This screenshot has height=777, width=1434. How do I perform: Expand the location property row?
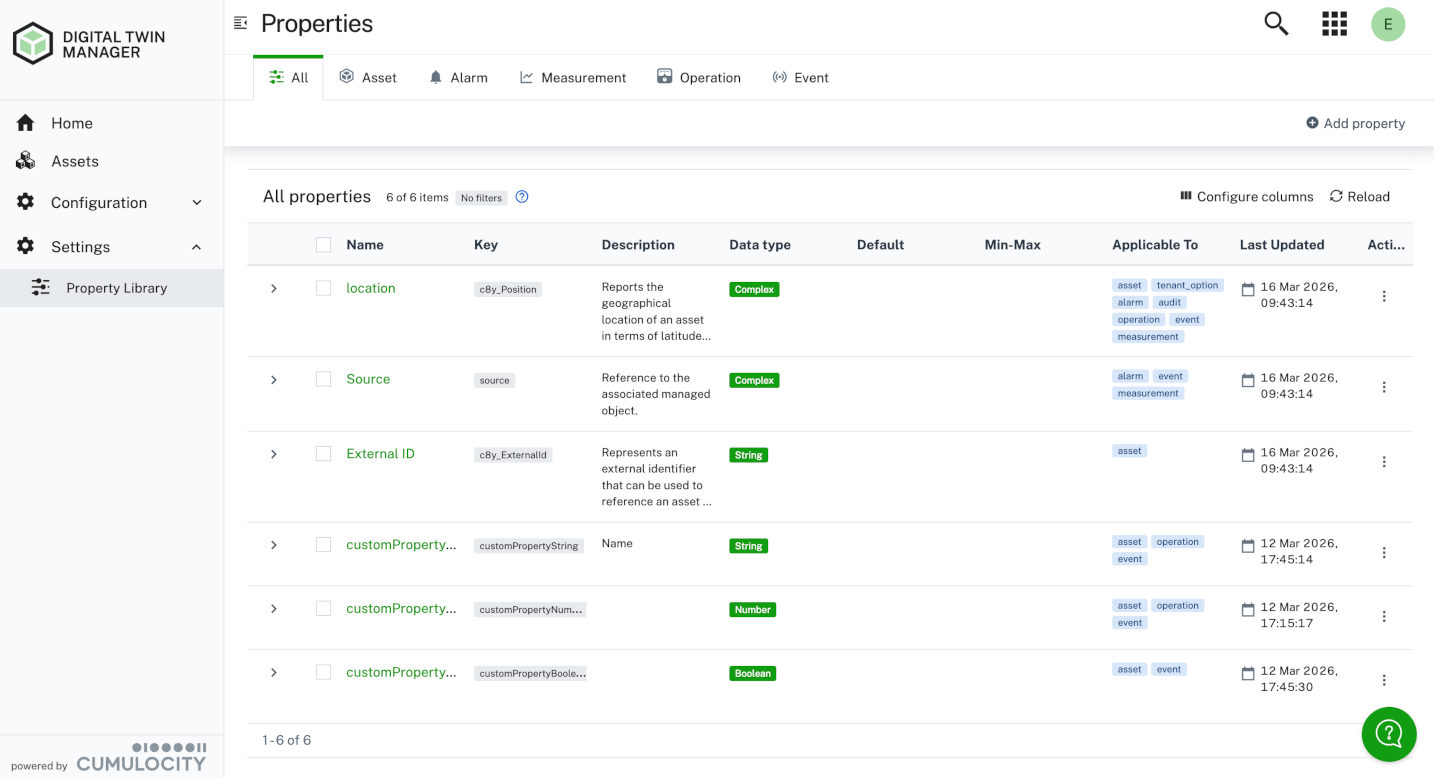pyautogui.click(x=274, y=288)
